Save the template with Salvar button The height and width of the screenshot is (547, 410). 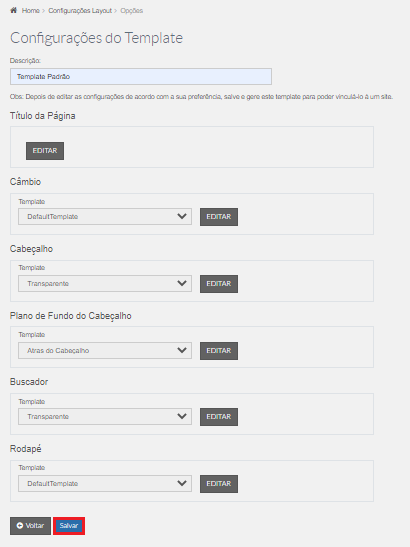[x=69, y=526]
